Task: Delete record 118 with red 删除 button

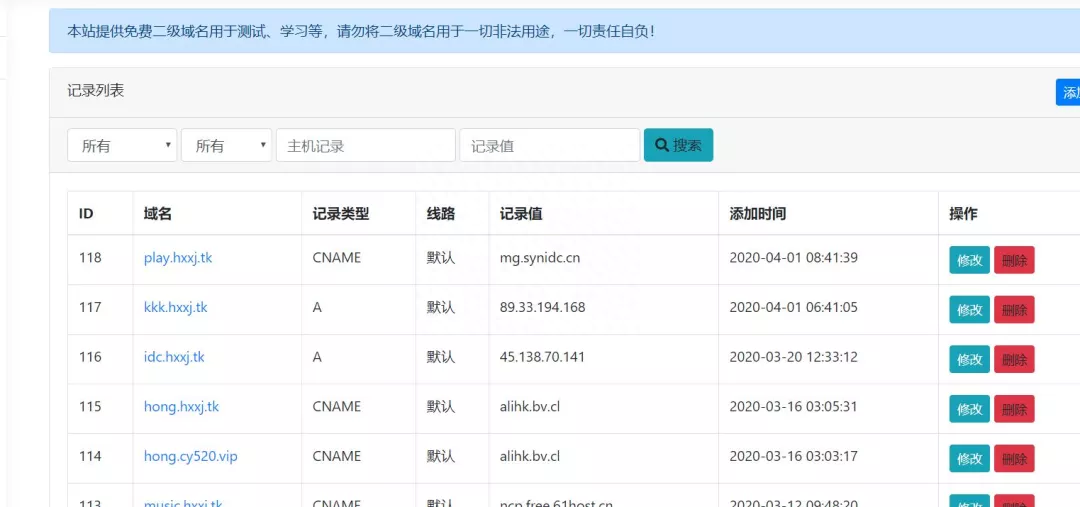Action: point(1014,260)
